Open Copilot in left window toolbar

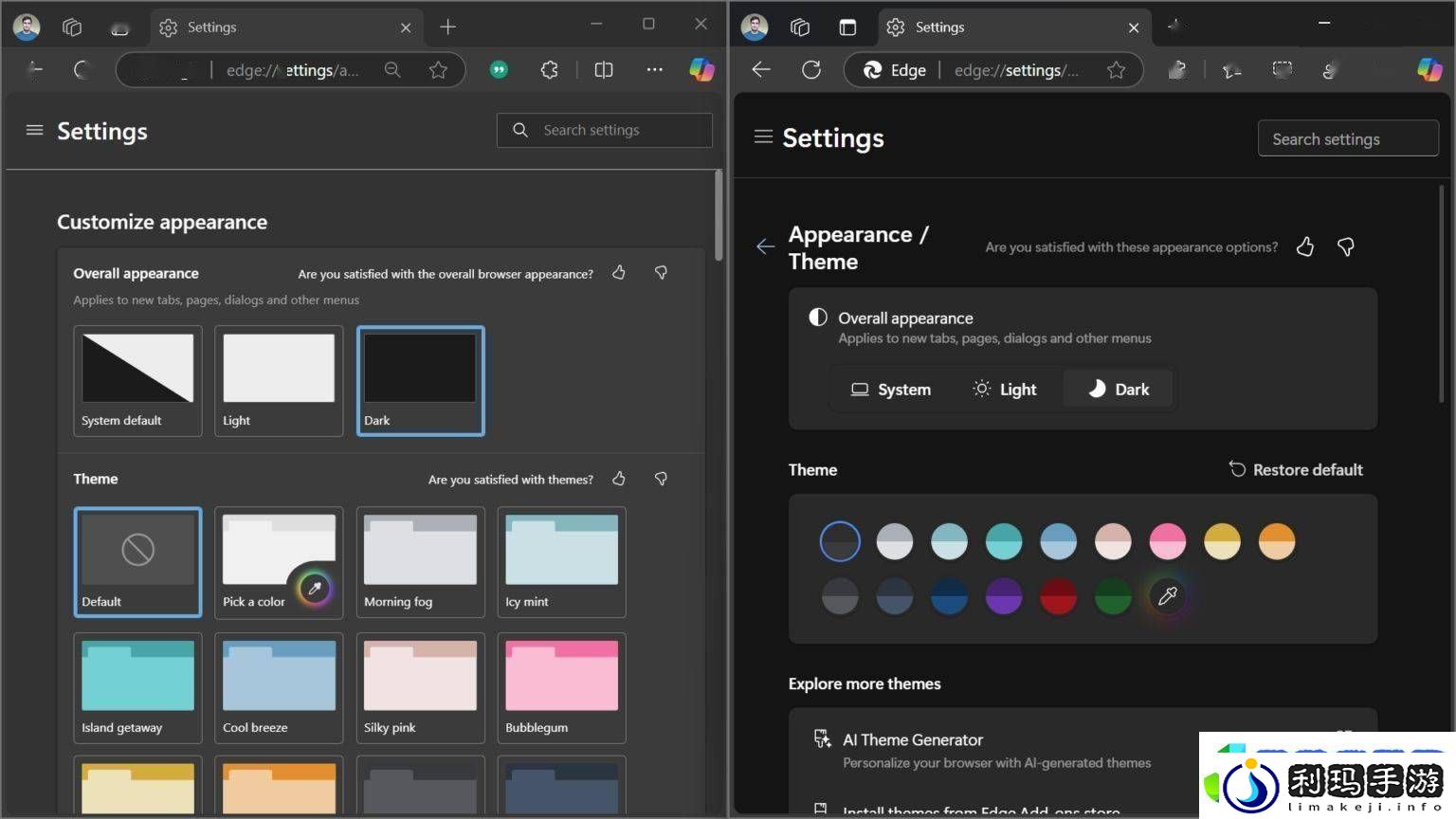click(701, 69)
